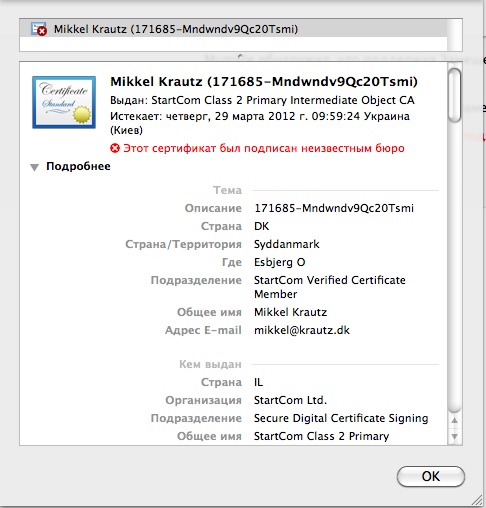Viewport: 486px width, 508px height.
Task: Select Mikkel Krautz certificate row in list
Action: coord(233,29)
